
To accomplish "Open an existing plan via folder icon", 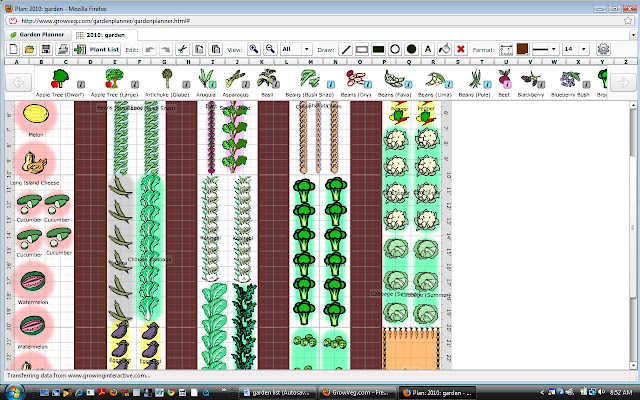I will [29, 49].
